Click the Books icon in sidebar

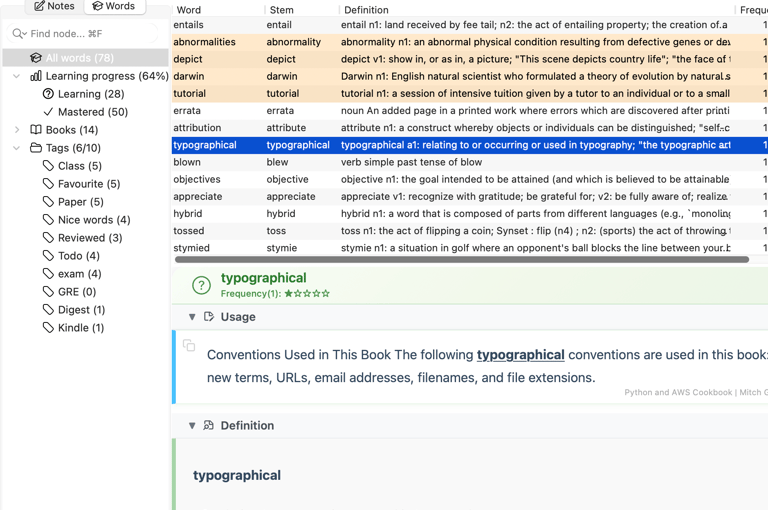(x=36, y=130)
